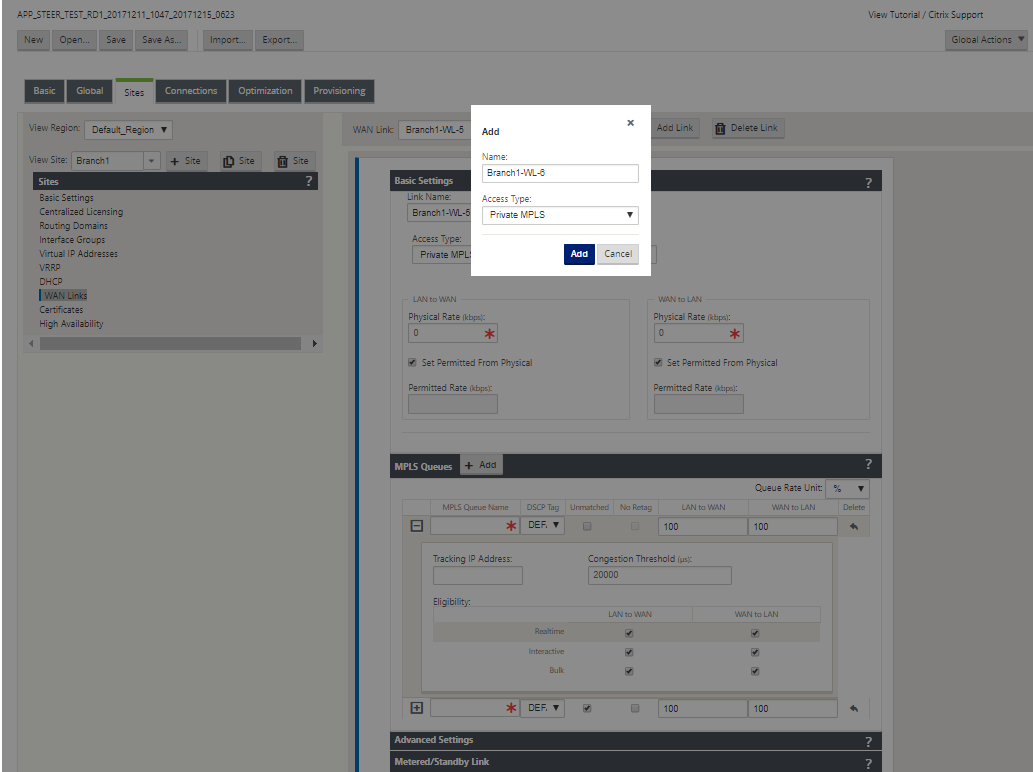Collapse first MPLS queue row minus icon

[x=416, y=526]
